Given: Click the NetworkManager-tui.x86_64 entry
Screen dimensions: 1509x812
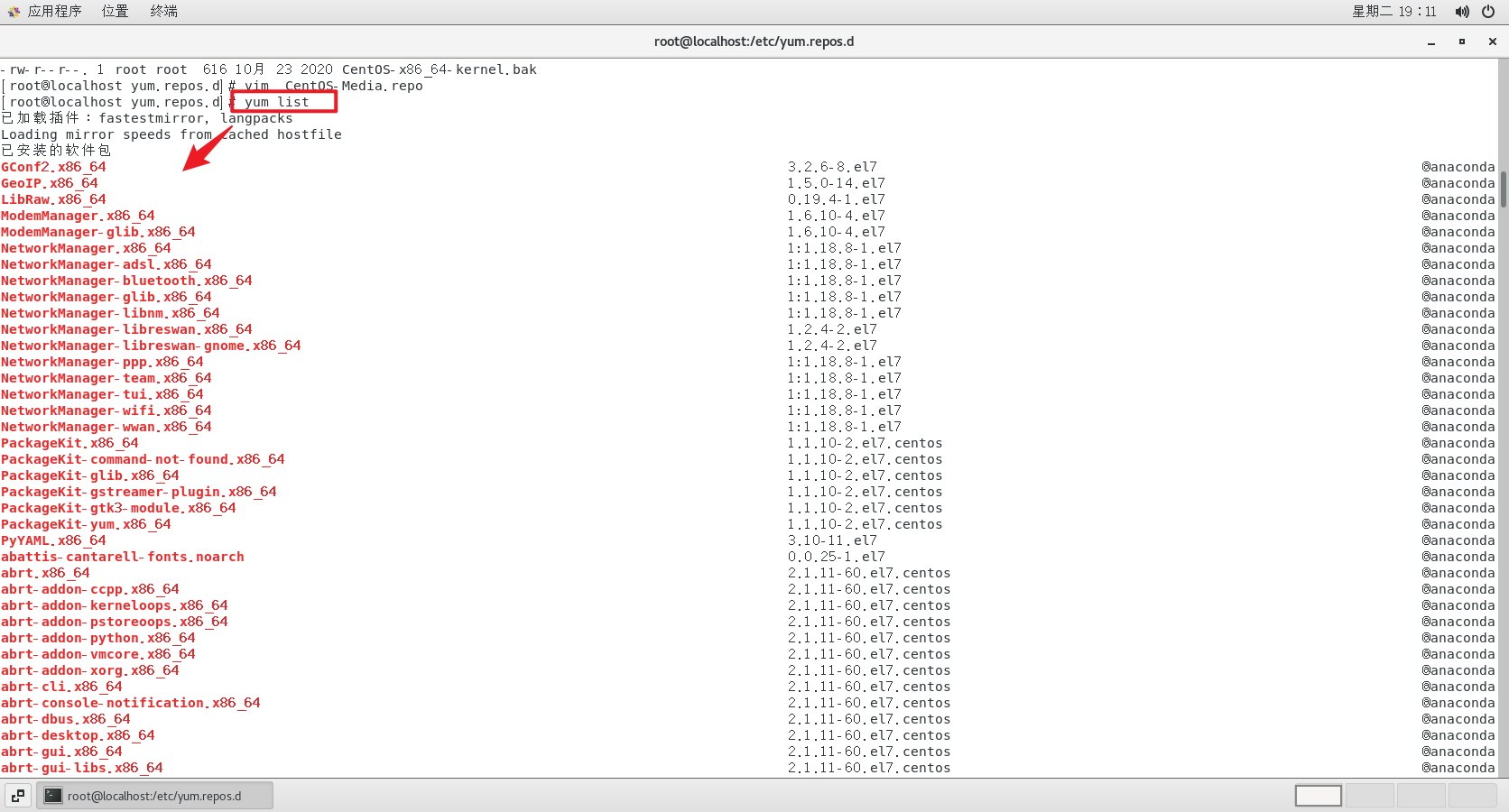Looking at the screenshot, I should (x=102, y=394).
